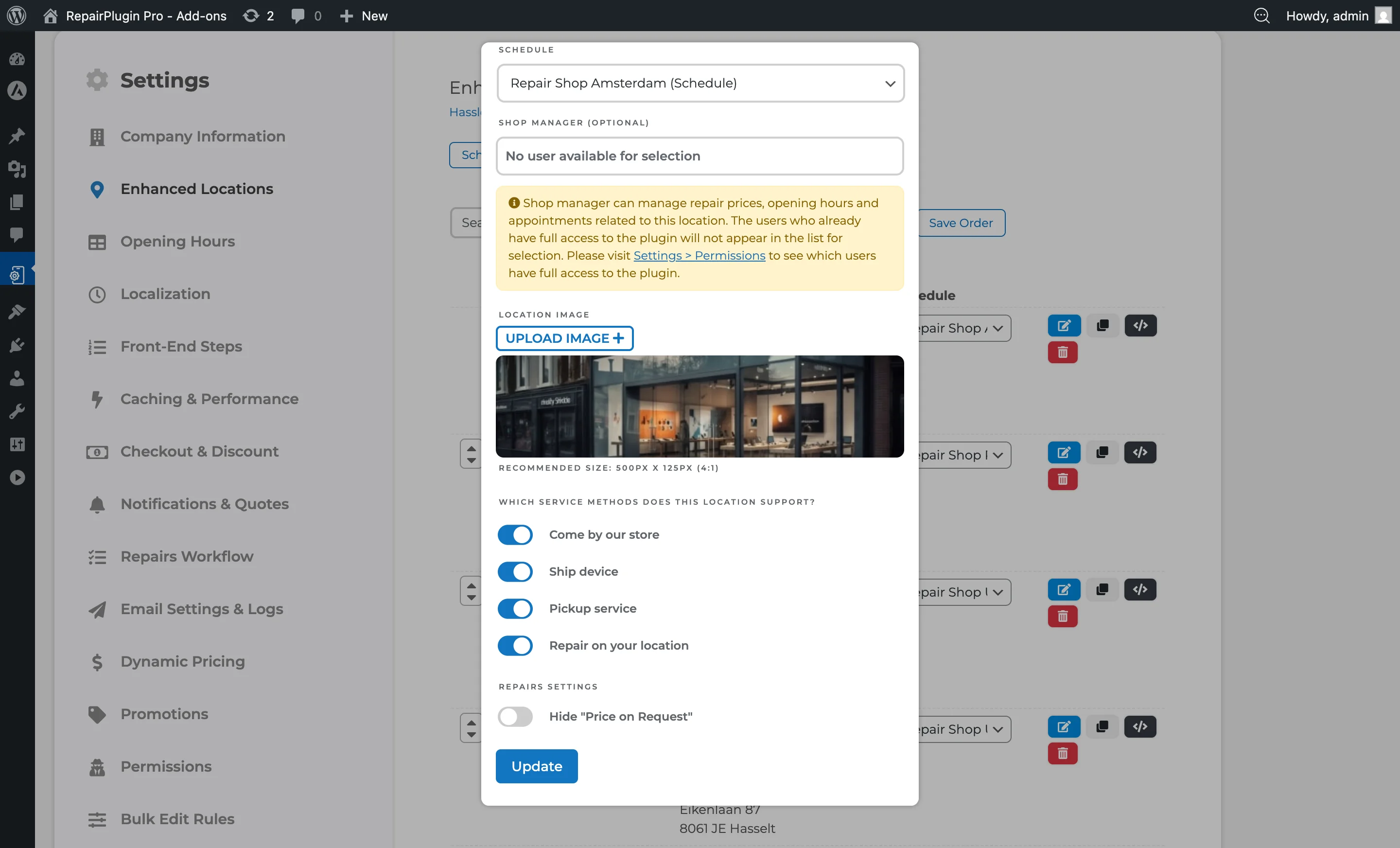Click the first row's blue edit icon

coord(1064,326)
